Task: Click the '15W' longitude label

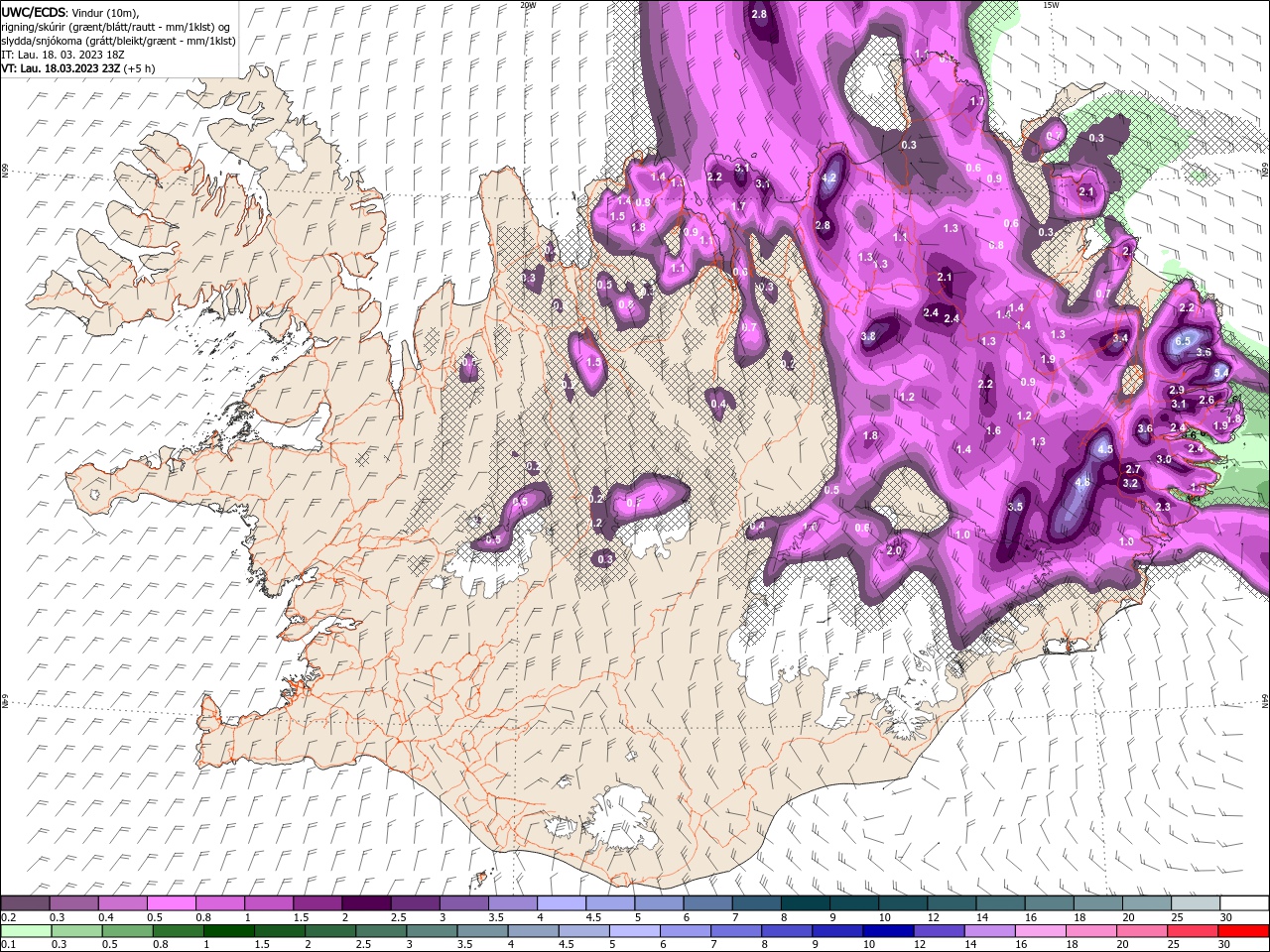Action: pos(1051,5)
